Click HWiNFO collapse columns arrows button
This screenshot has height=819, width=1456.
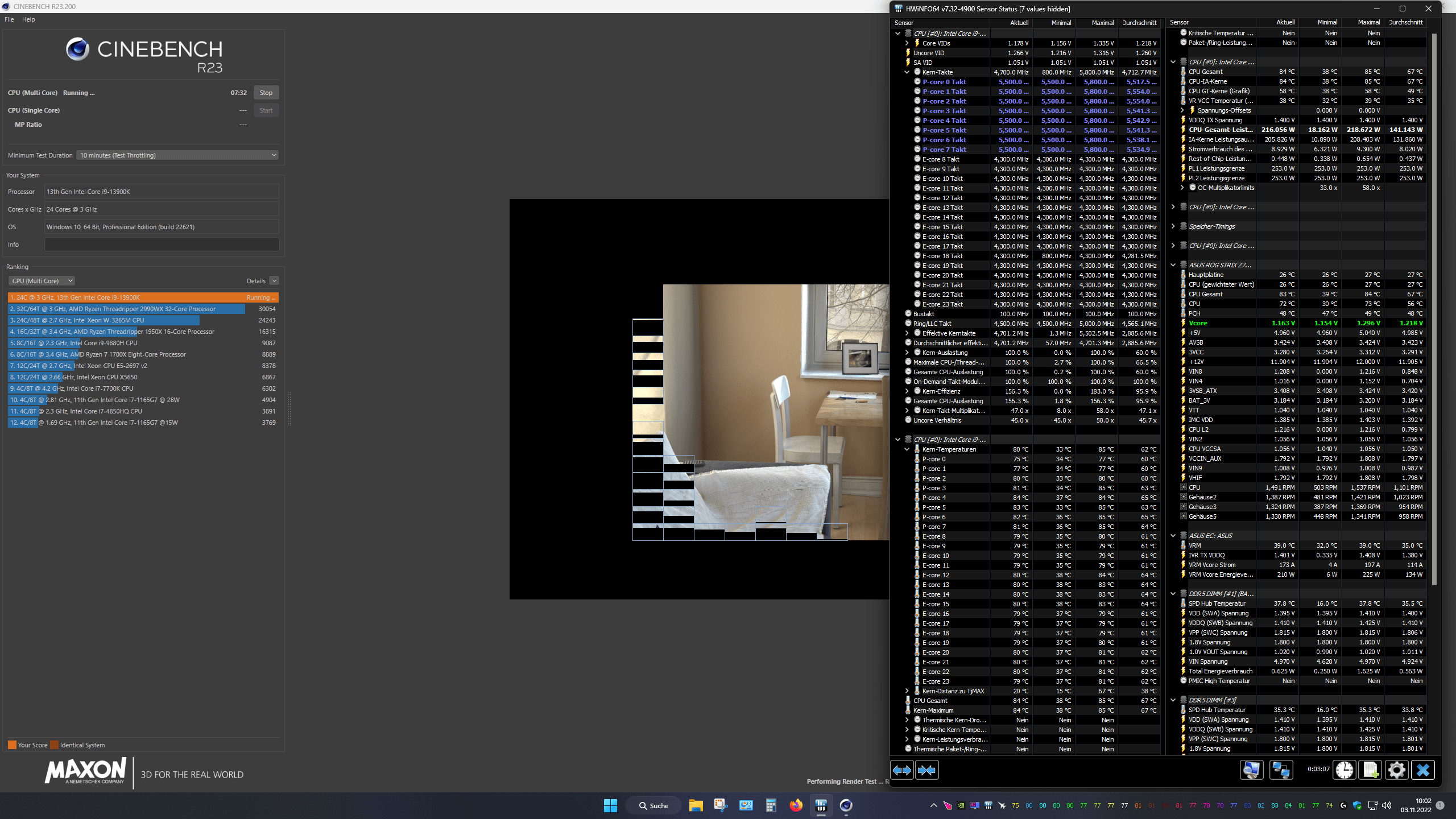click(926, 770)
